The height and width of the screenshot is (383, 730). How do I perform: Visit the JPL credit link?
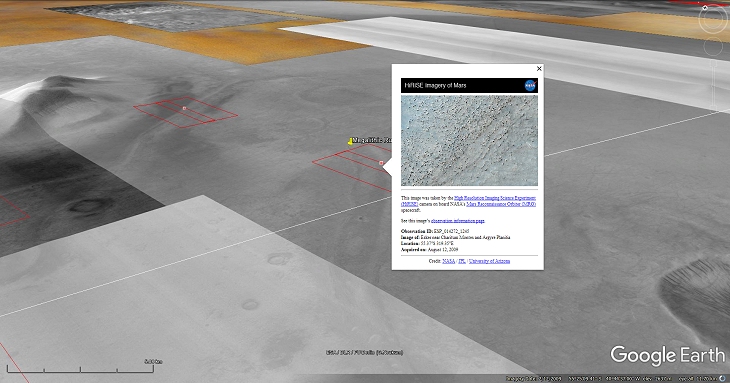(x=461, y=261)
